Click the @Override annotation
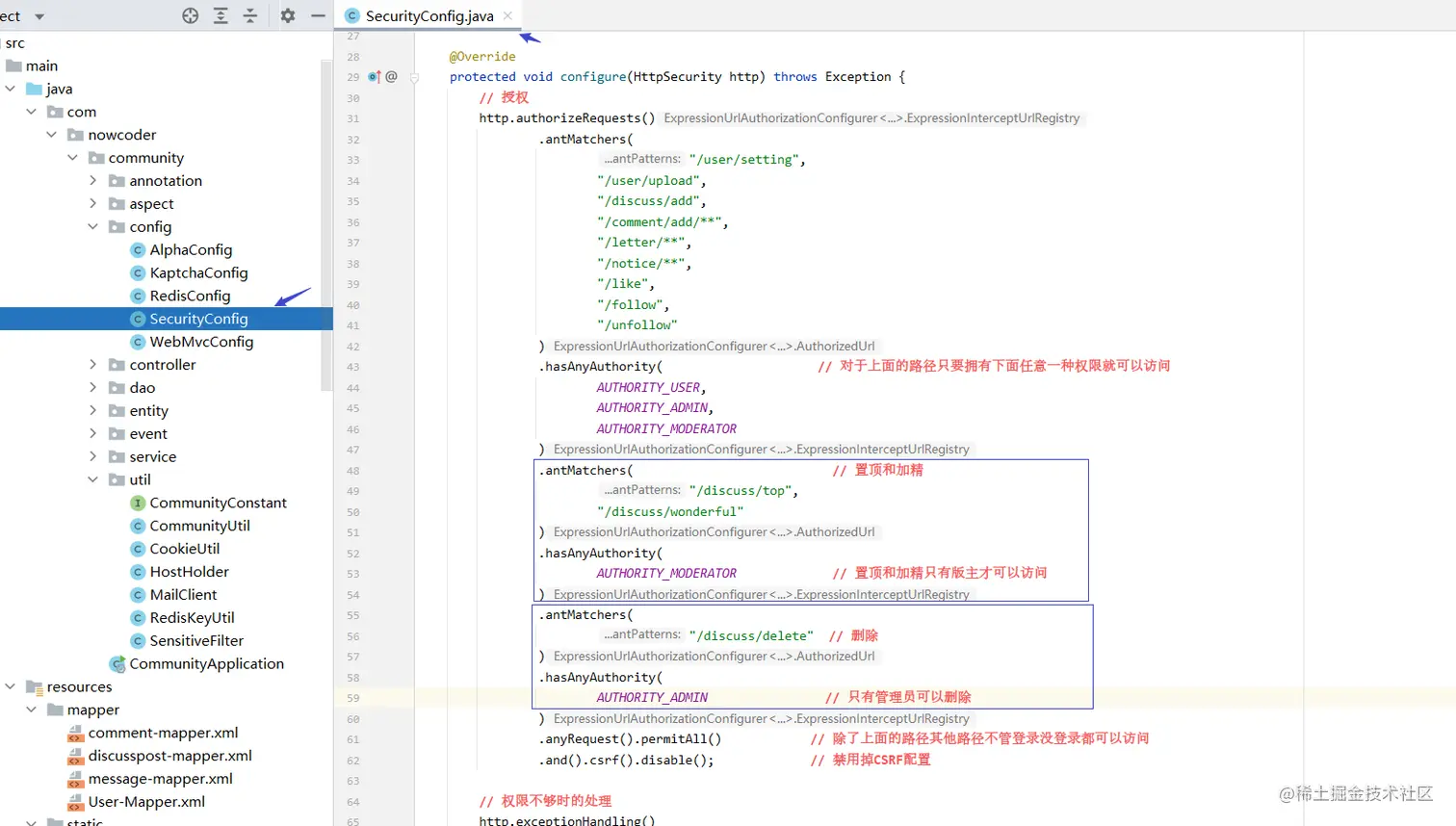 pos(482,57)
